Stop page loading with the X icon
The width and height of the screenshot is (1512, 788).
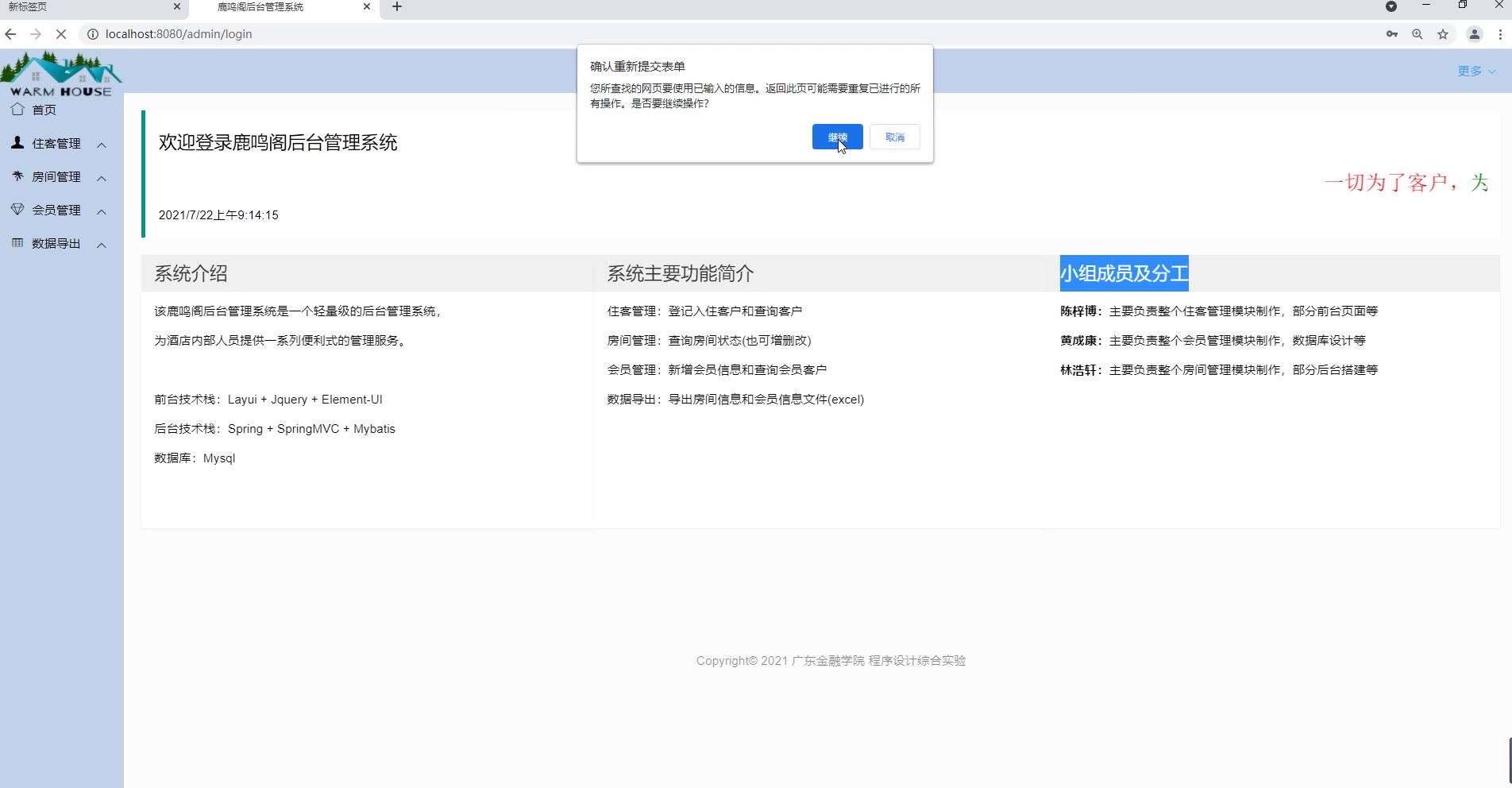click(61, 34)
